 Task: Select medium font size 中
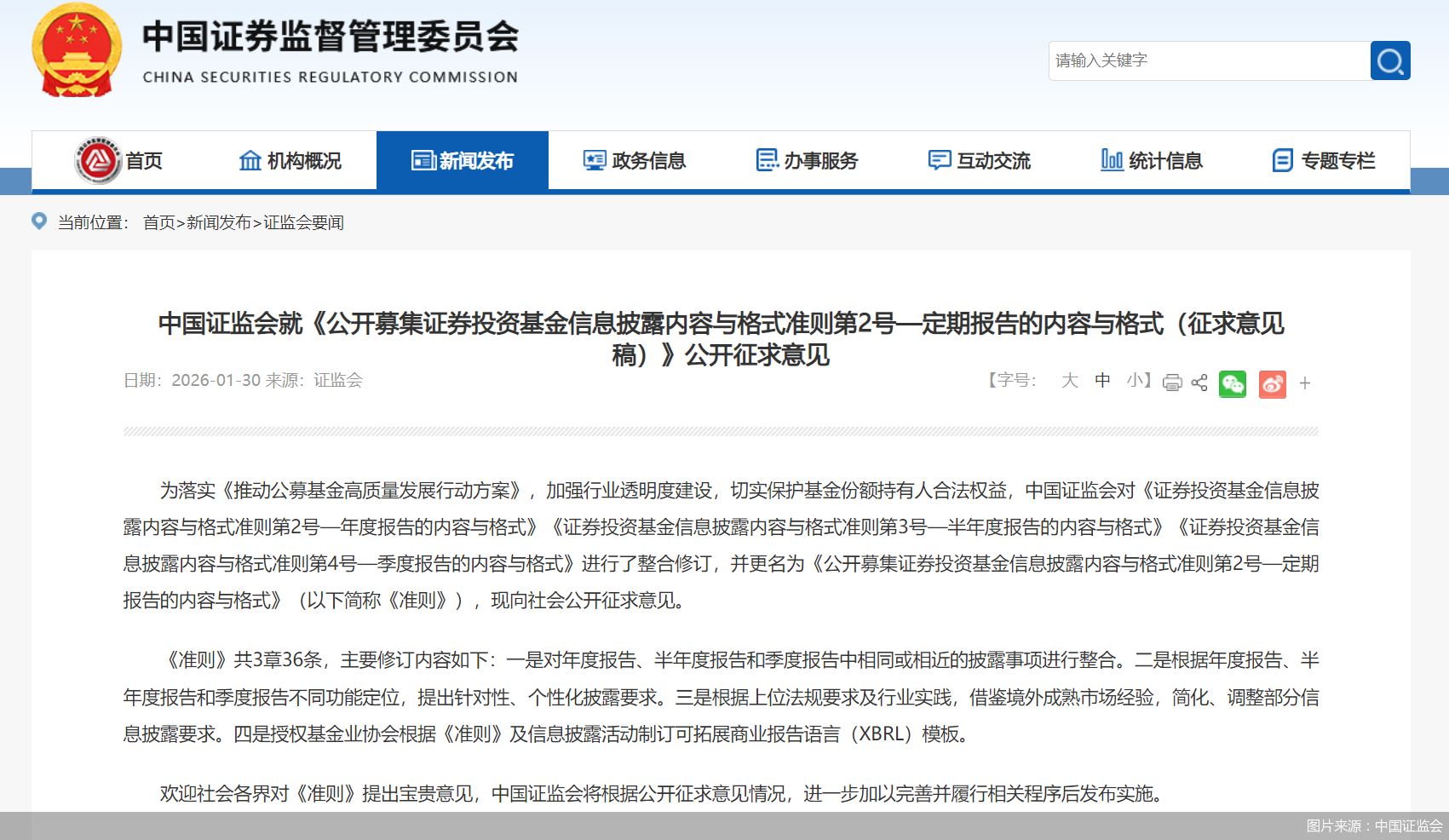point(1102,382)
